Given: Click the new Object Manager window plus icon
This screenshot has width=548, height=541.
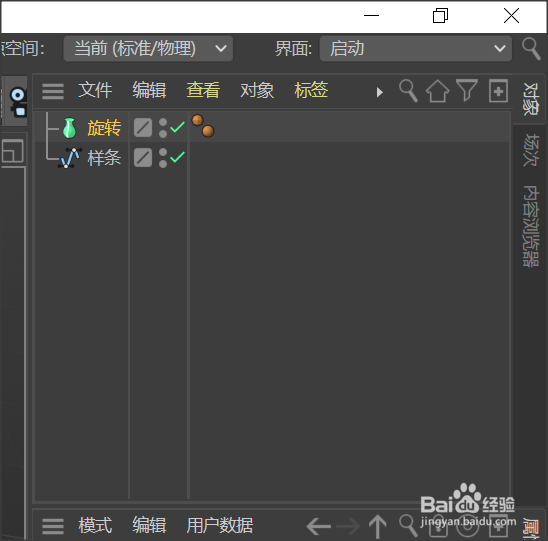Looking at the screenshot, I should pyautogui.click(x=498, y=91).
